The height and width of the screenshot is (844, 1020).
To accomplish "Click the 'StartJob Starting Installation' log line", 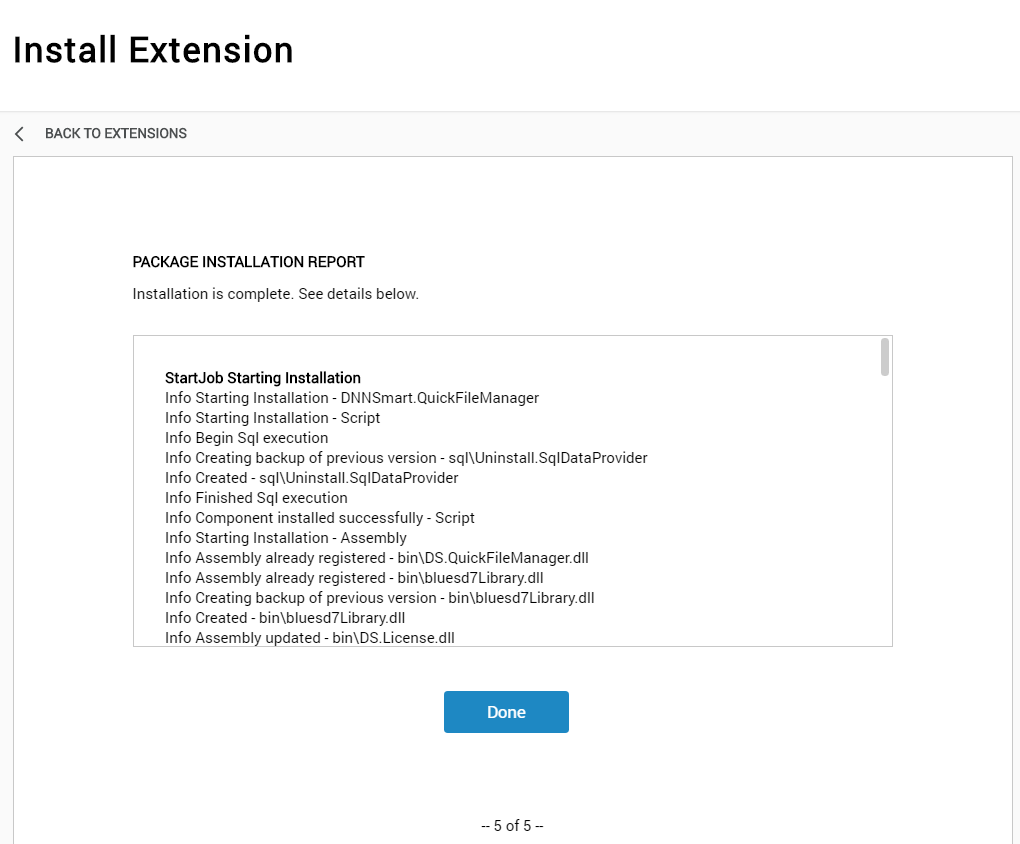I will (x=263, y=378).
